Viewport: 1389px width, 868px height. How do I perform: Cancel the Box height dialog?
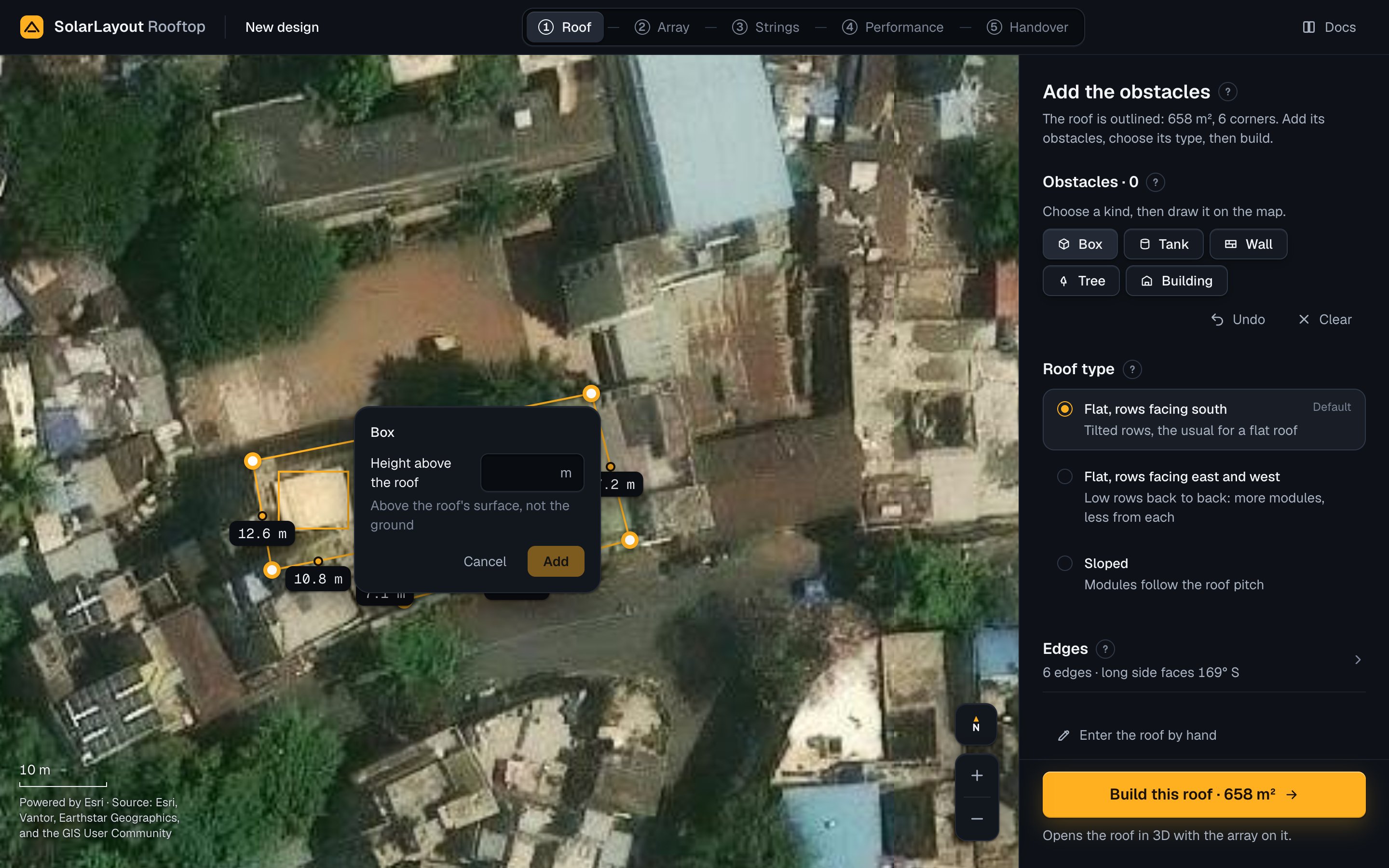[x=485, y=561]
